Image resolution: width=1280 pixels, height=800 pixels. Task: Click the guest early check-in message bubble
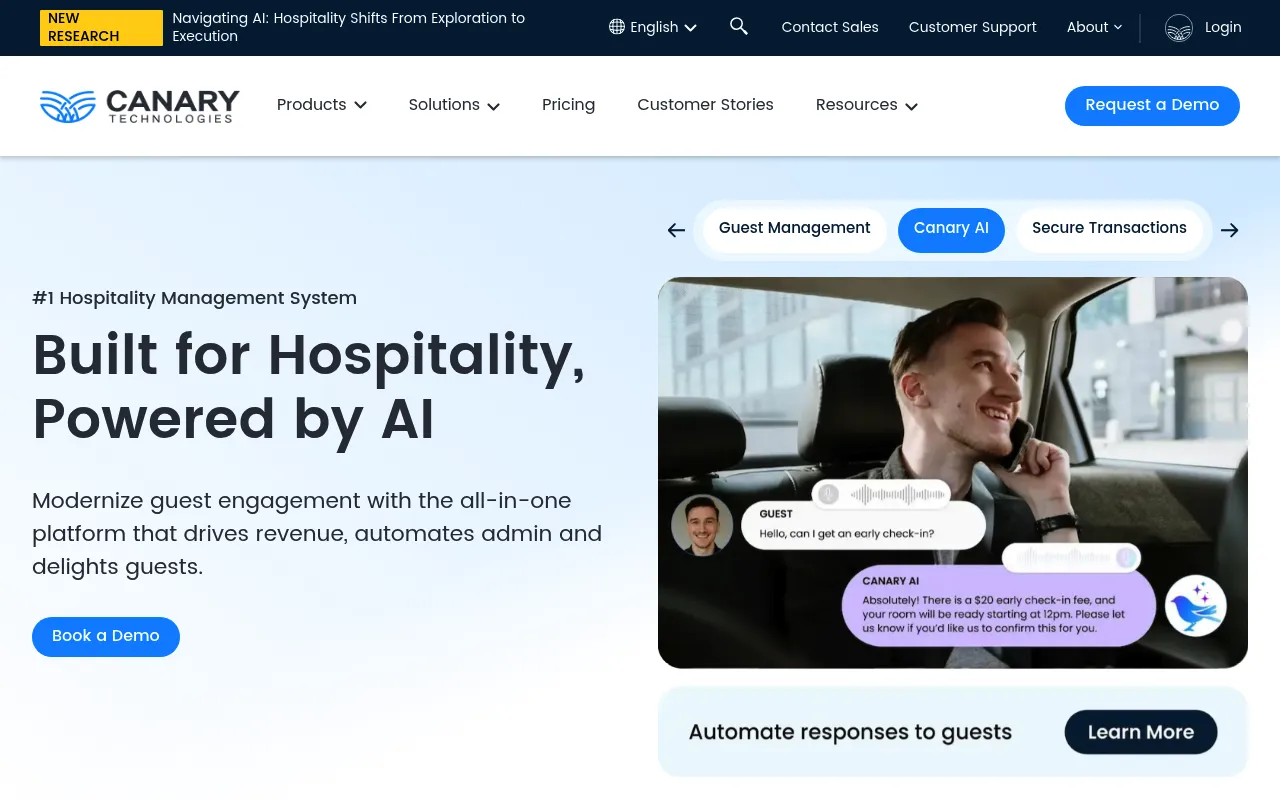coord(863,525)
